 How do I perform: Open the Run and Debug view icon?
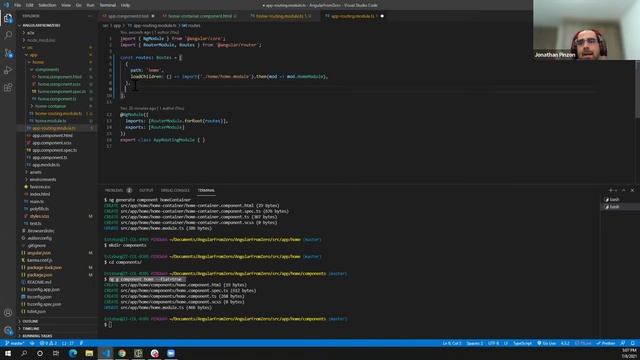pyautogui.click(x=8, y=70)
